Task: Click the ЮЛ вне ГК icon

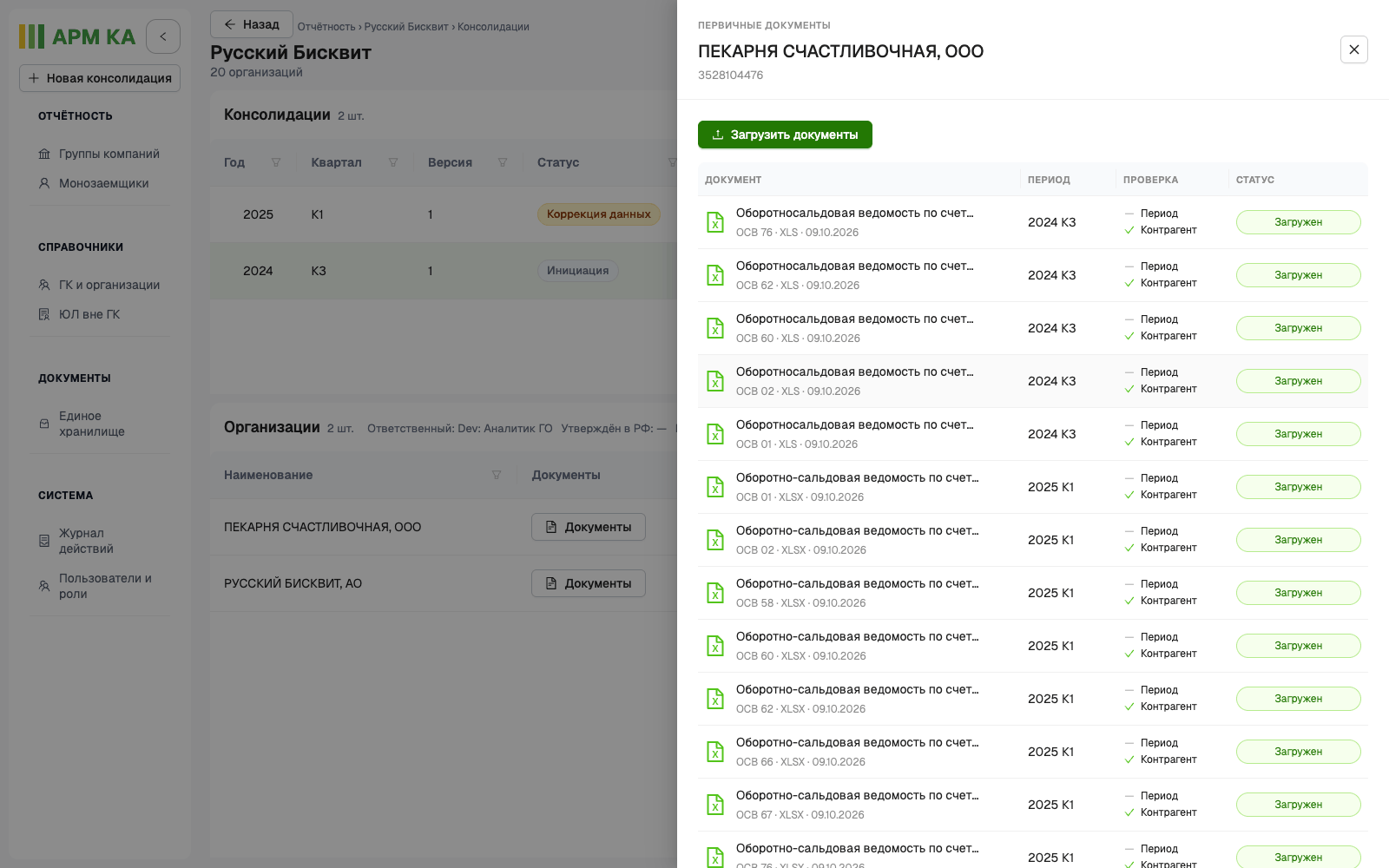Action: 44,314
